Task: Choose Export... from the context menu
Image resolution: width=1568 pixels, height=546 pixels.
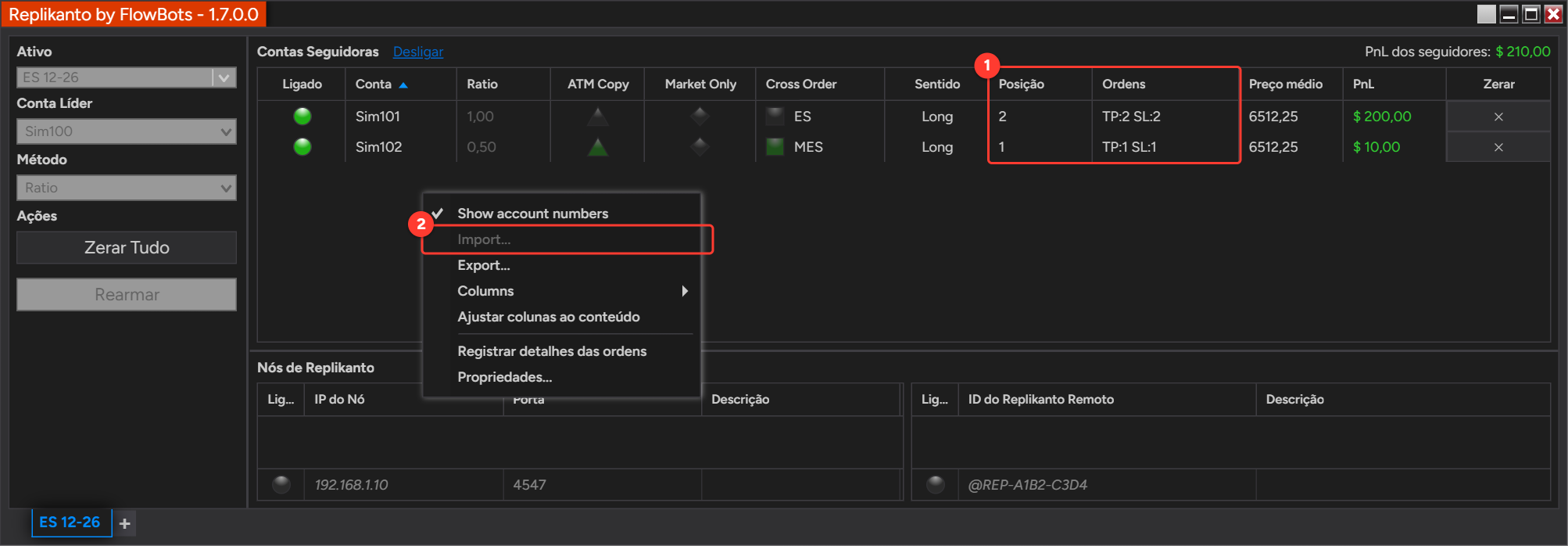Action: (561, 265)
